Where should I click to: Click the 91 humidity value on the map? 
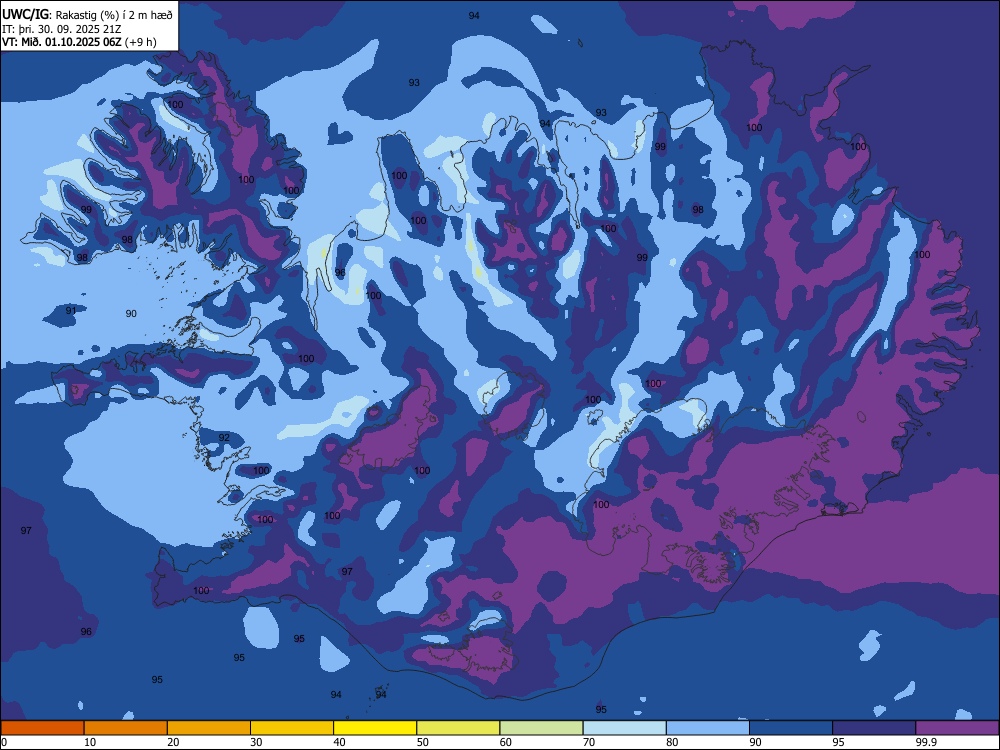click(x=71, y=311)
